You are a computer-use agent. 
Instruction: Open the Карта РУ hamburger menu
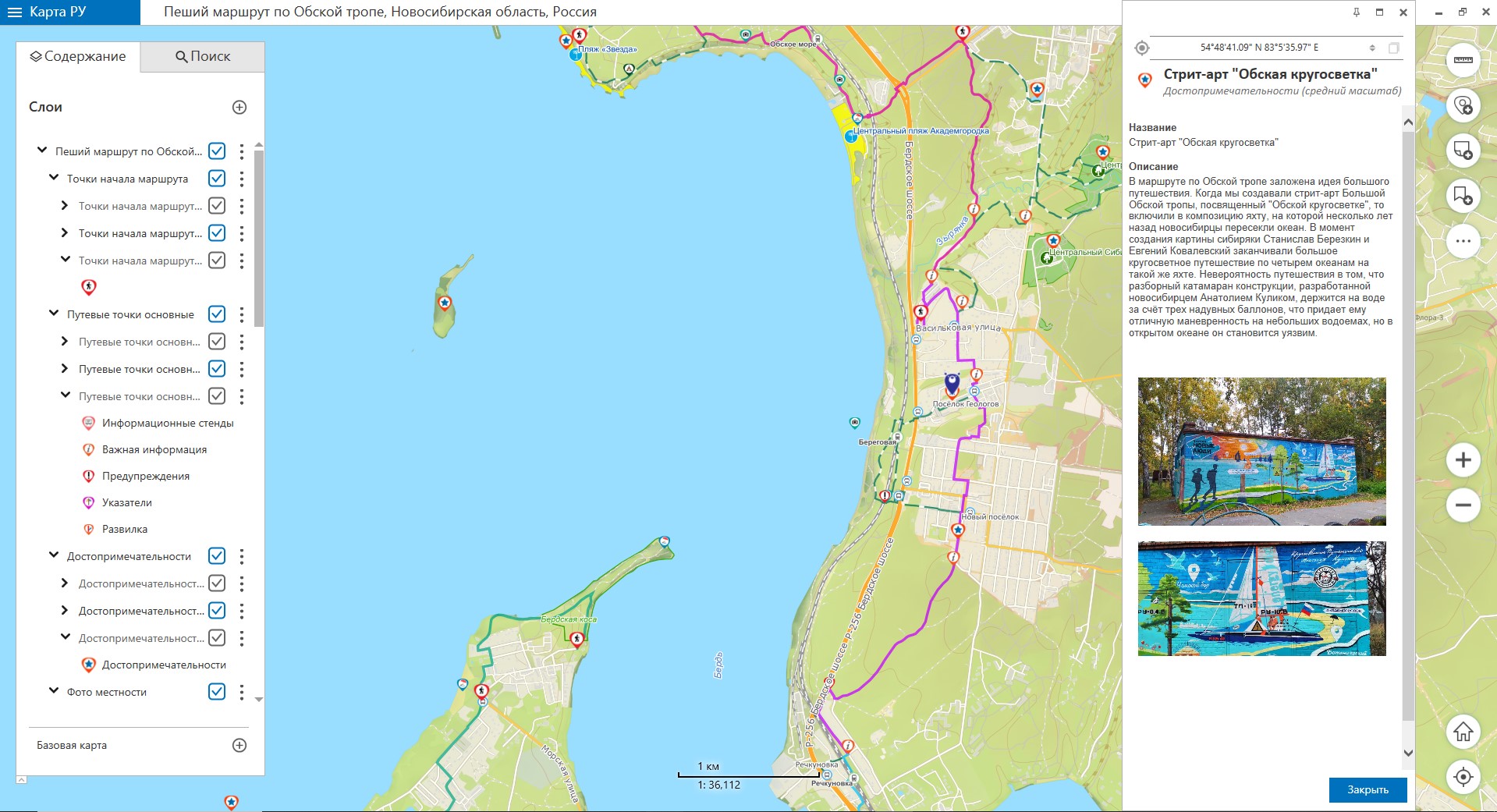(x=14, y=12)
